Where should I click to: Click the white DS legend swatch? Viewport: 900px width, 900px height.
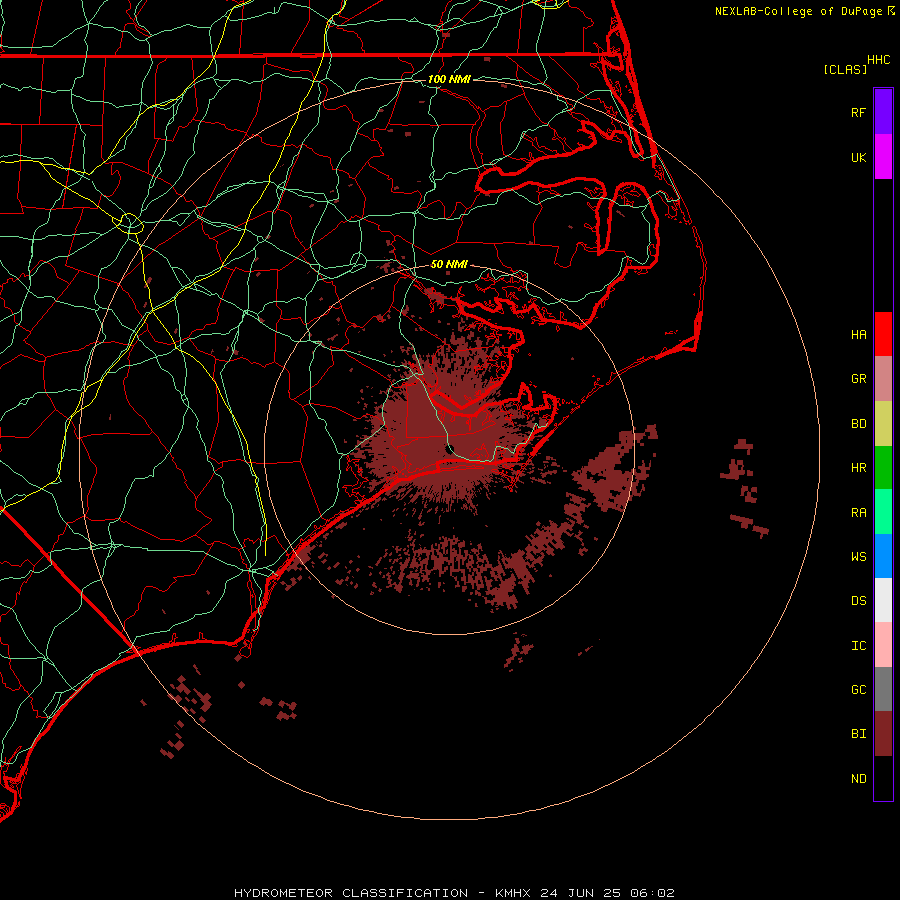tap(883, 600)
